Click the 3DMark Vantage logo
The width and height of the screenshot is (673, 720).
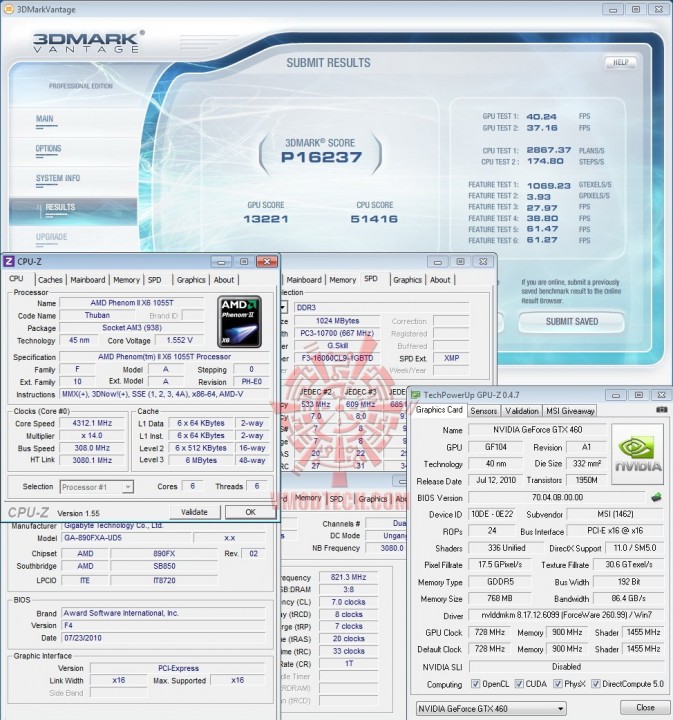(89, 42)
